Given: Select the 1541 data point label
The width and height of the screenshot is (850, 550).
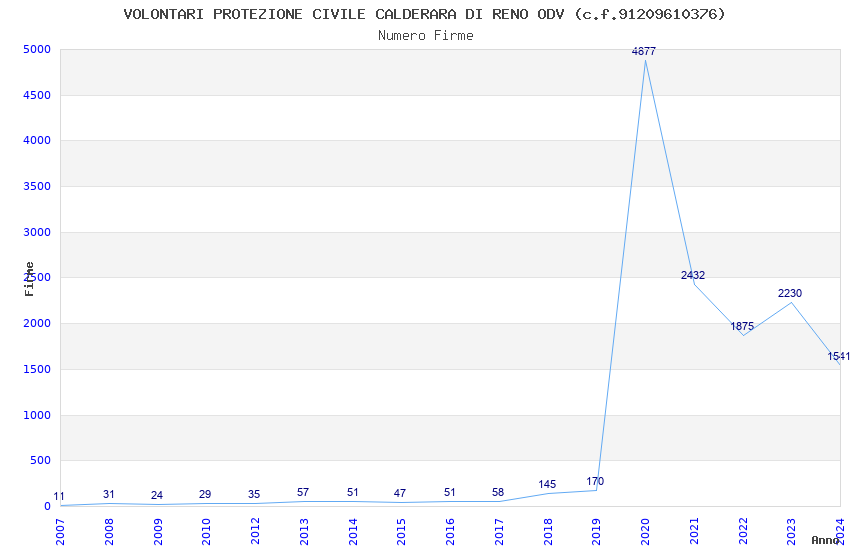Looking at the screenshot, I should pos(838,356).
